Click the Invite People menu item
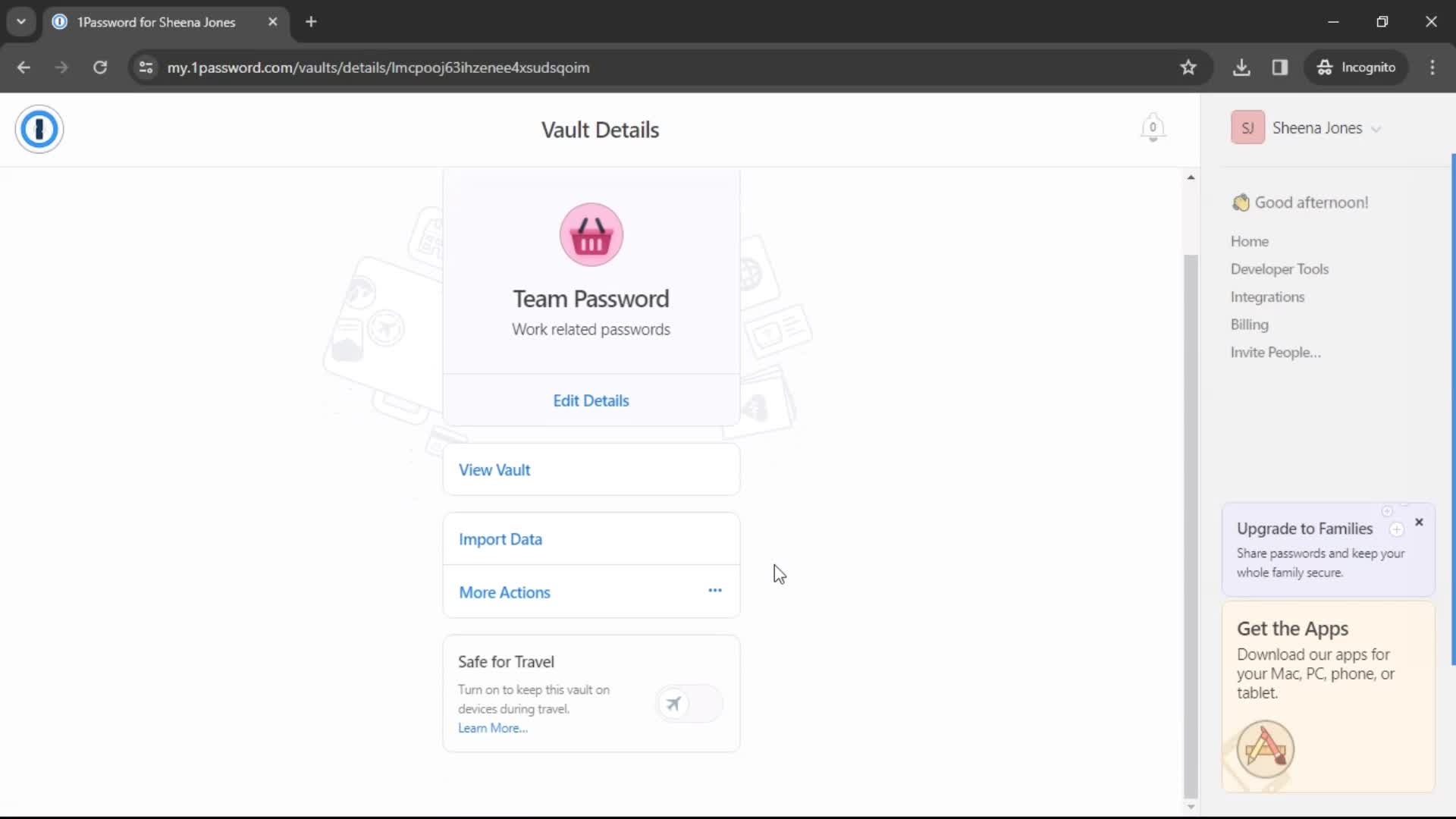This screenshot has width=1456, height=819. click(1276, 351)
